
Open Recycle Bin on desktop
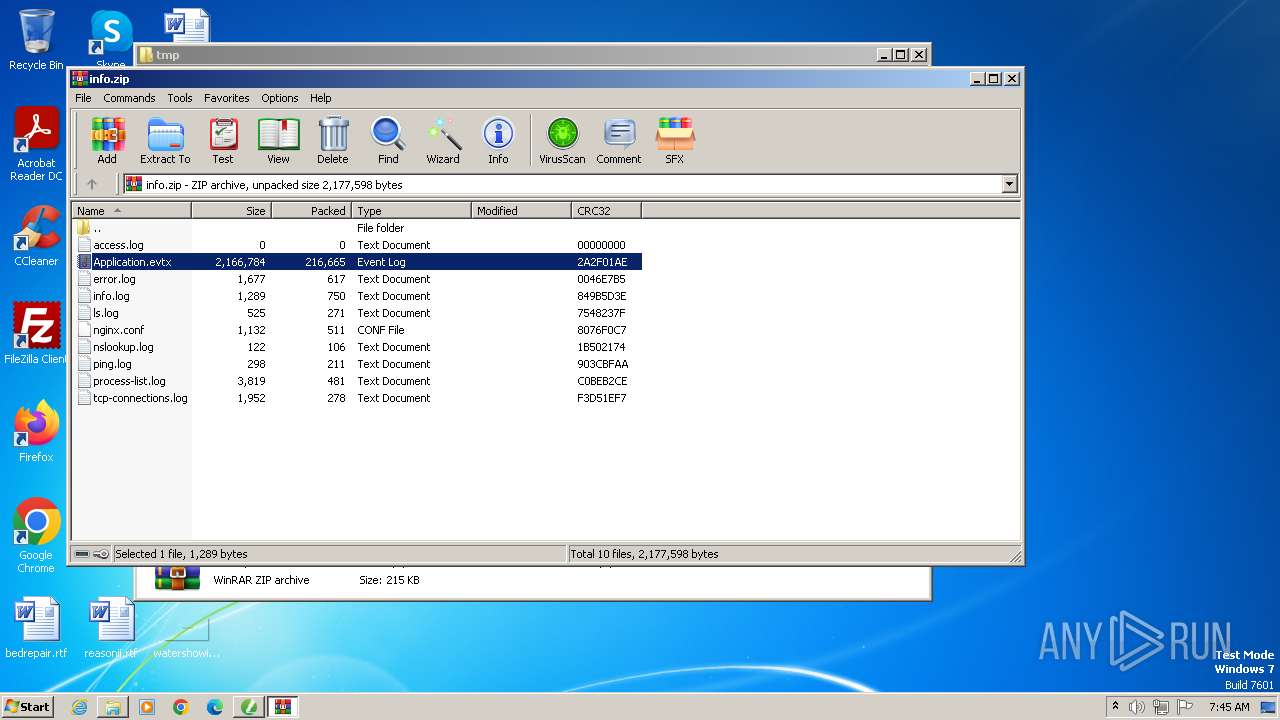tap(36, 40)
